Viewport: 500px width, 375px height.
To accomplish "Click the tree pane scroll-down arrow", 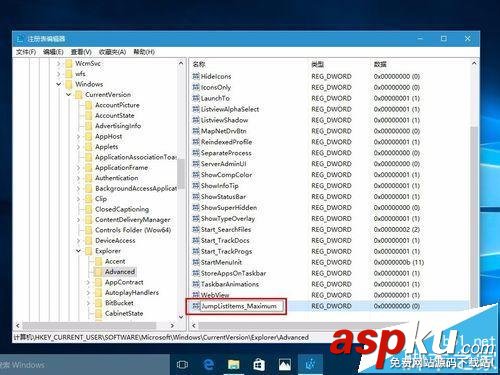I will (181, 317).
